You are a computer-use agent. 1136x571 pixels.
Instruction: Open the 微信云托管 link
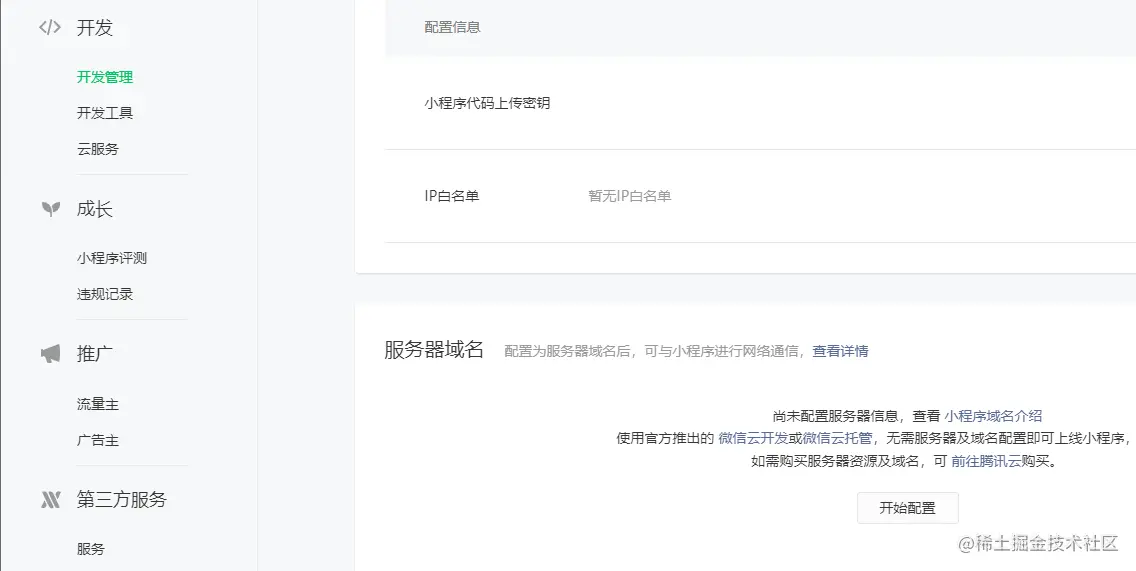click(x=838, y=438)
